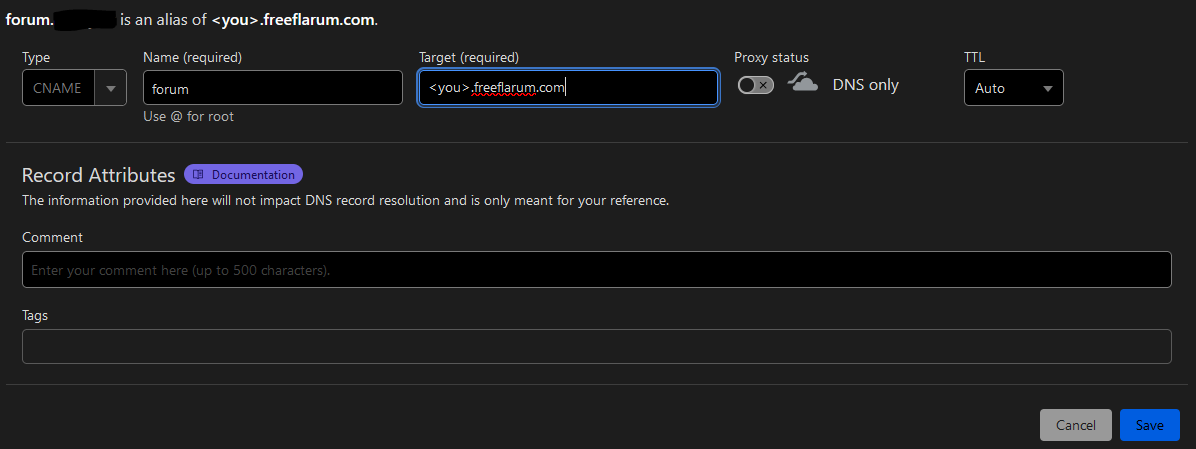The width and height of the screenshot is (1196, 449).
Task: Select the CNAME record type field
Action: pos(58,88)
